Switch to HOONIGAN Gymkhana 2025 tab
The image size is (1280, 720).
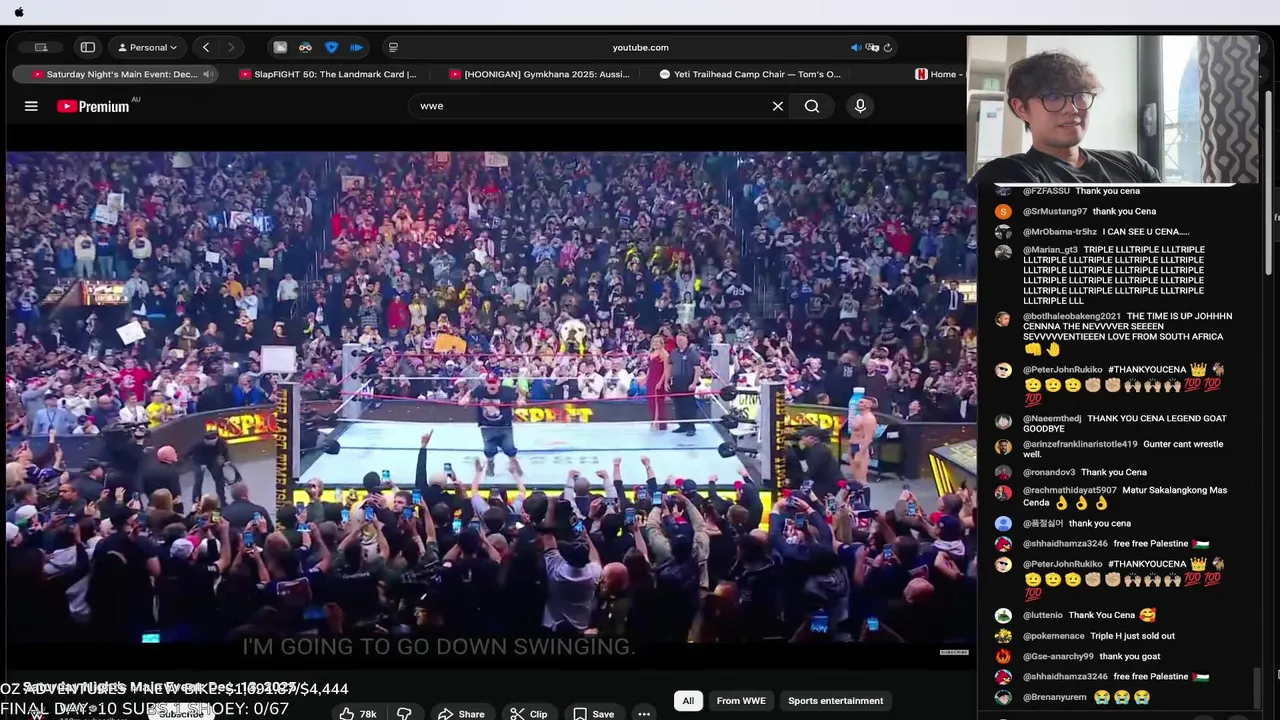pyautogui.click(x=540, y=74)
